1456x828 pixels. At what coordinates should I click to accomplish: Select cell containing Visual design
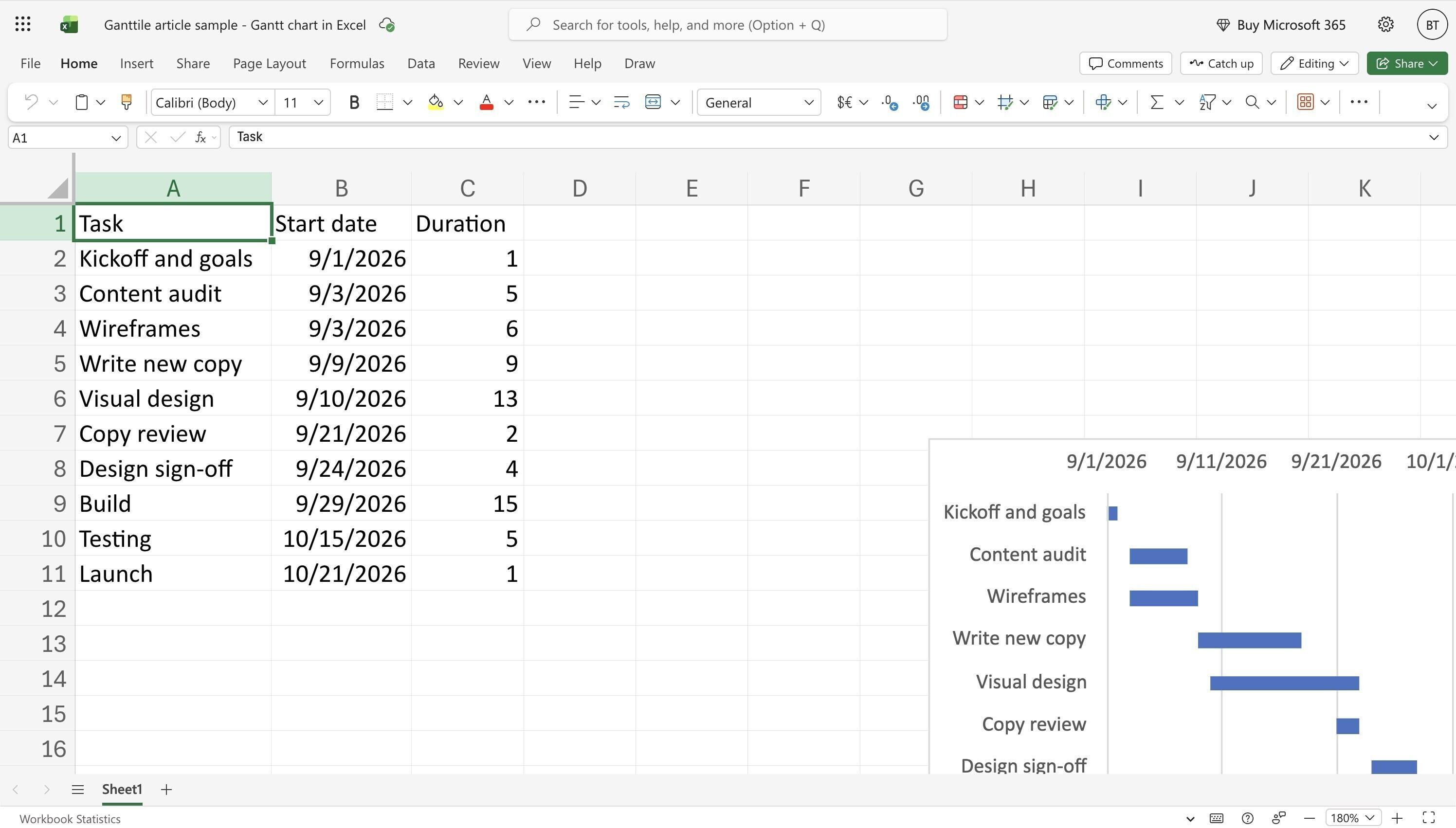[173, 398]
